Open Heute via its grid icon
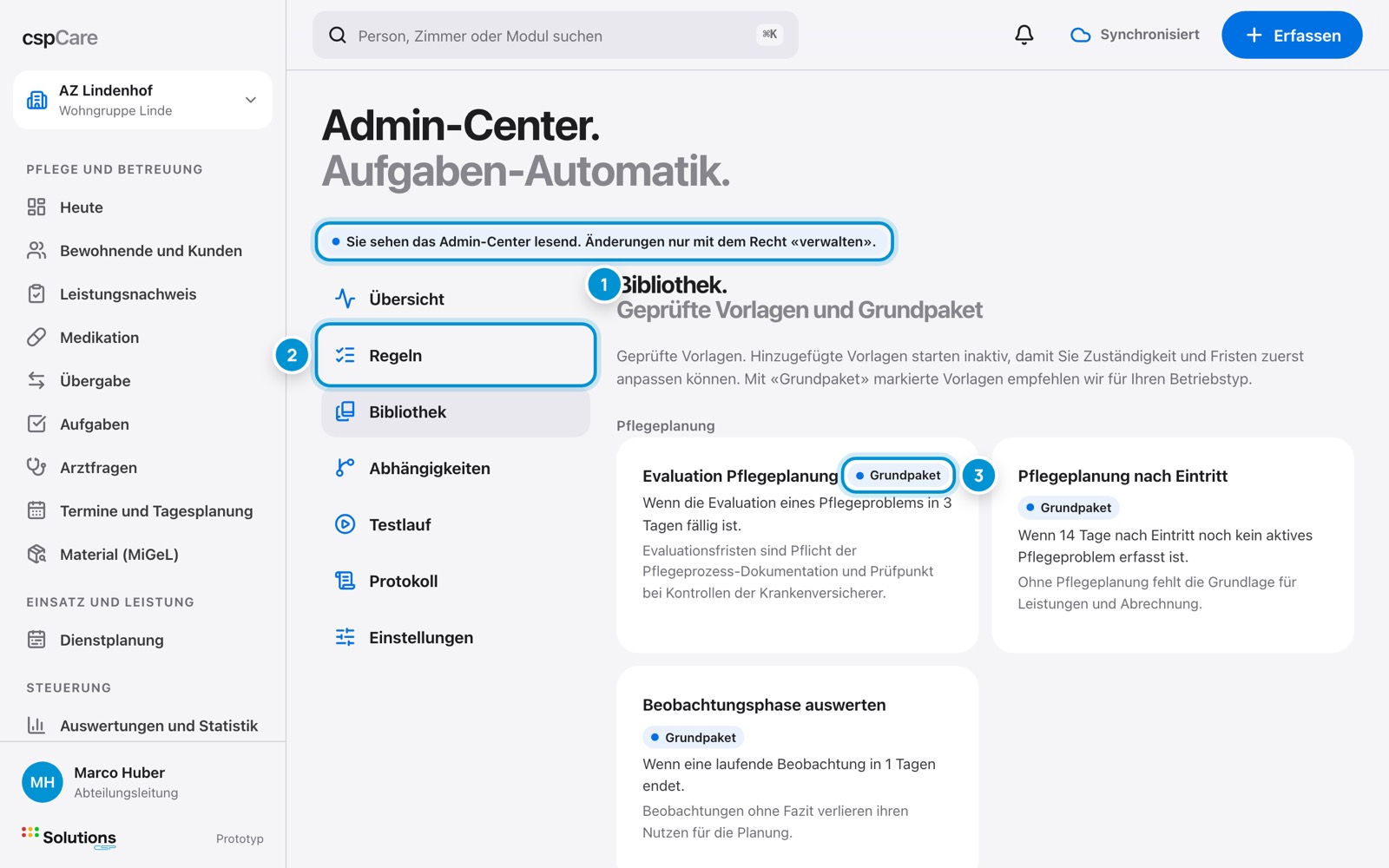Viewport: 1389px width, 868px height. pos(36,207)
